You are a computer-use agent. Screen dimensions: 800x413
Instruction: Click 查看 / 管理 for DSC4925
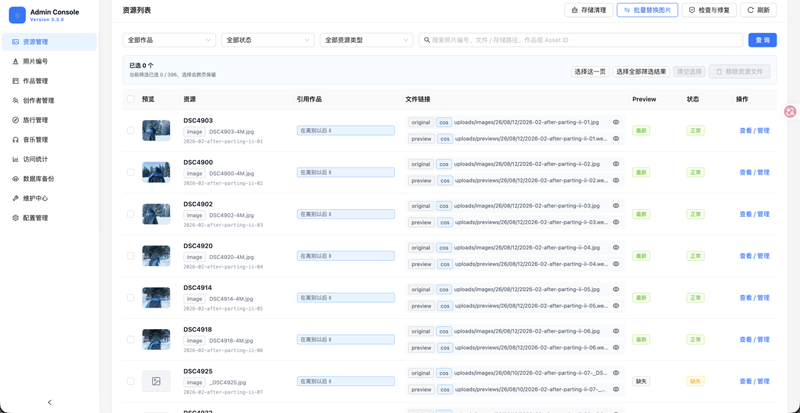(754, 381)
